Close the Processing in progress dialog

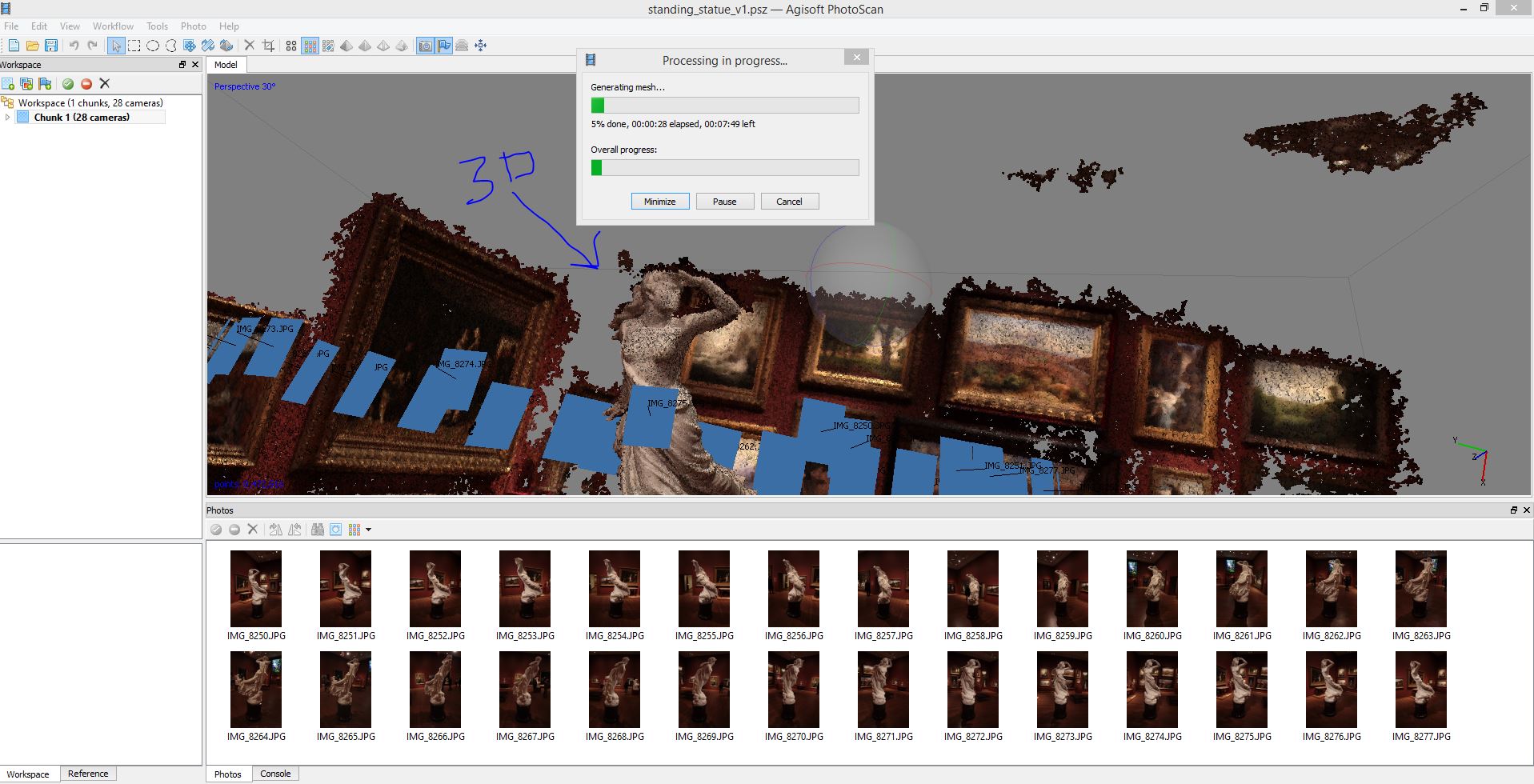(856, 58)
